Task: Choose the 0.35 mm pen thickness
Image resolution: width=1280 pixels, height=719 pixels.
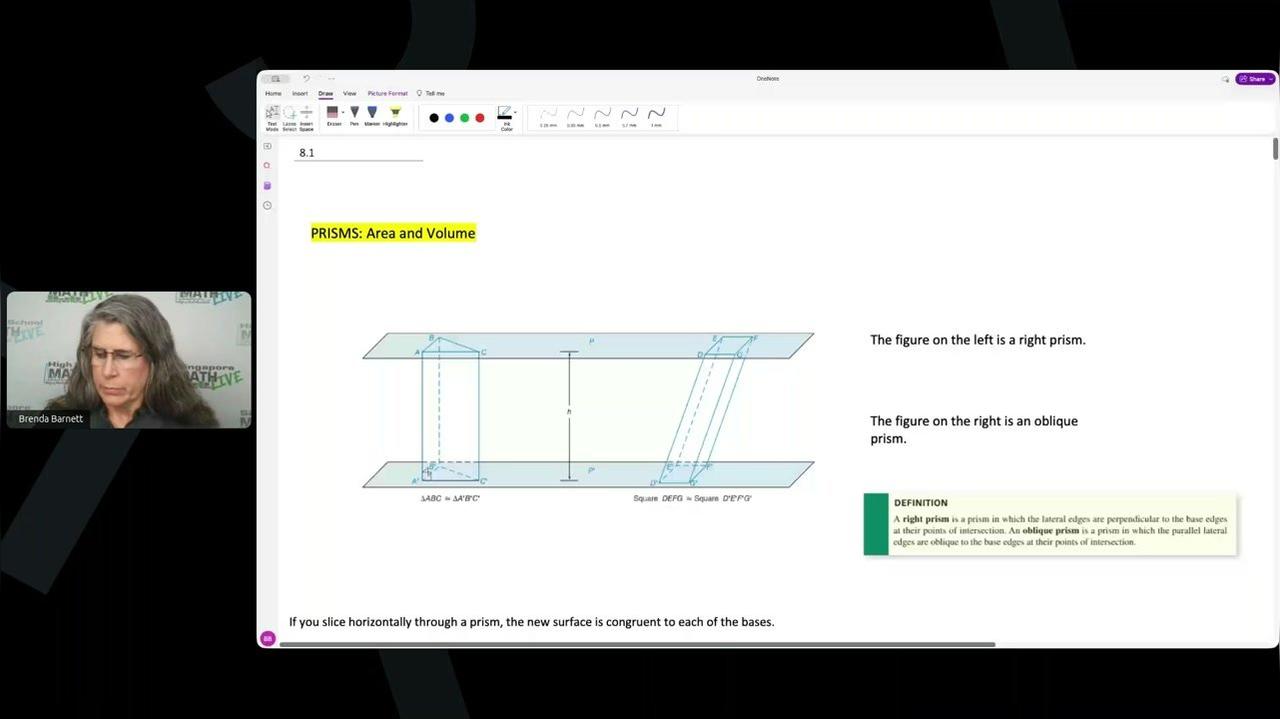Action: (575, 117)
